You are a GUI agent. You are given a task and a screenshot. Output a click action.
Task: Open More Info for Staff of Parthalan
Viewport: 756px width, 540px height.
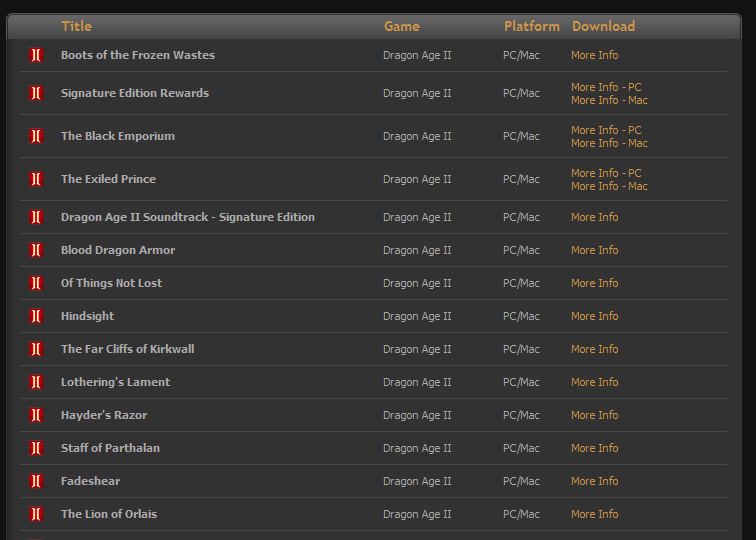click(x=594, y=448)
